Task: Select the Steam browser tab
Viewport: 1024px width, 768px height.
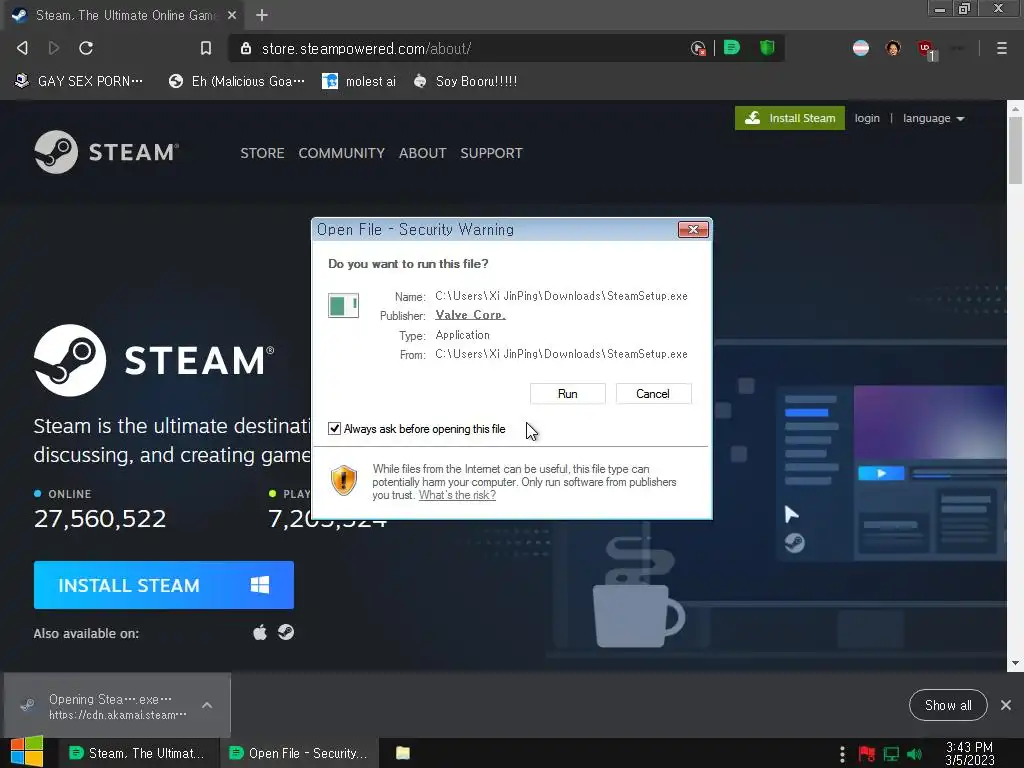Action: [x=124, y=15]
